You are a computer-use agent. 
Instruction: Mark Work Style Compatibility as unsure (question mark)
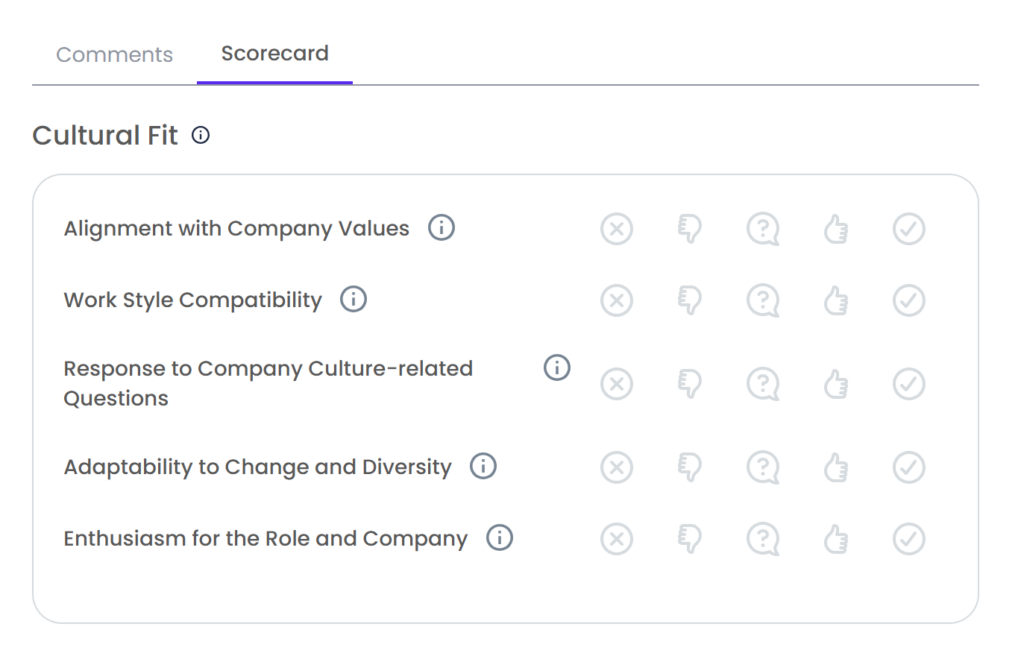coord(763,301)
